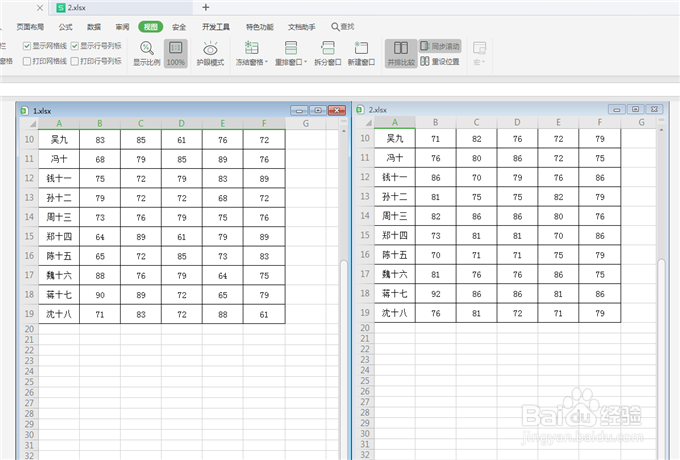Viewport: 680px width, 460px height.
Task: Uncheck 显示行号列标 checkbox
Action: coord(75,46)
